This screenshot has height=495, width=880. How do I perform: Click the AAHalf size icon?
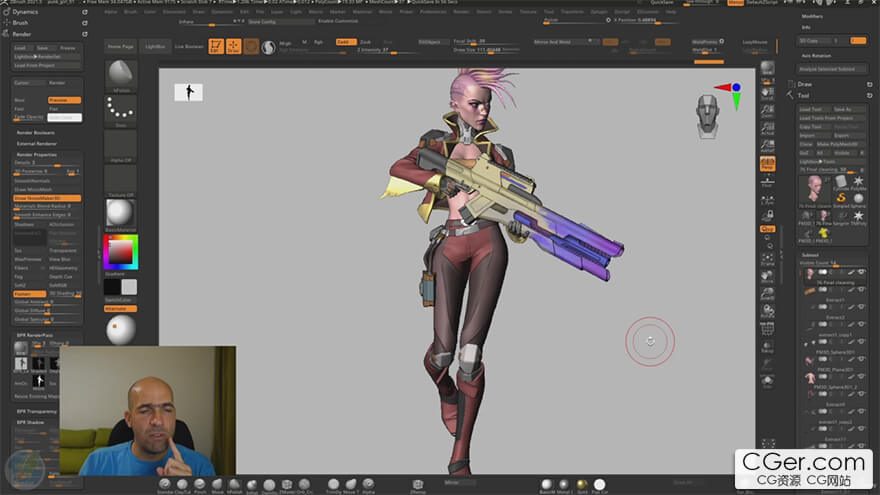[767, 146]
